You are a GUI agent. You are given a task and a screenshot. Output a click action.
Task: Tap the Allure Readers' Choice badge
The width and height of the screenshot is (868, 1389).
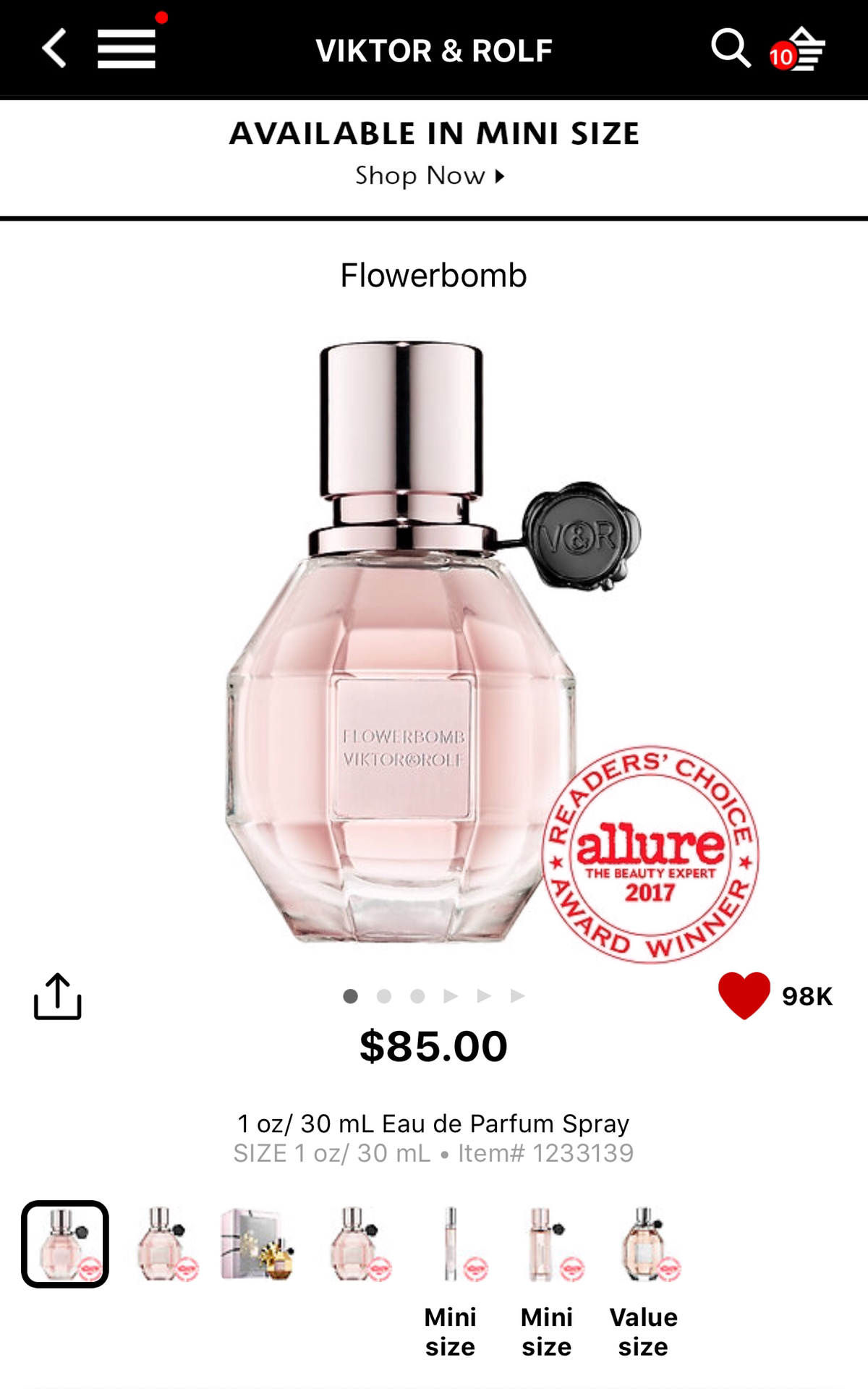[650, 855]
